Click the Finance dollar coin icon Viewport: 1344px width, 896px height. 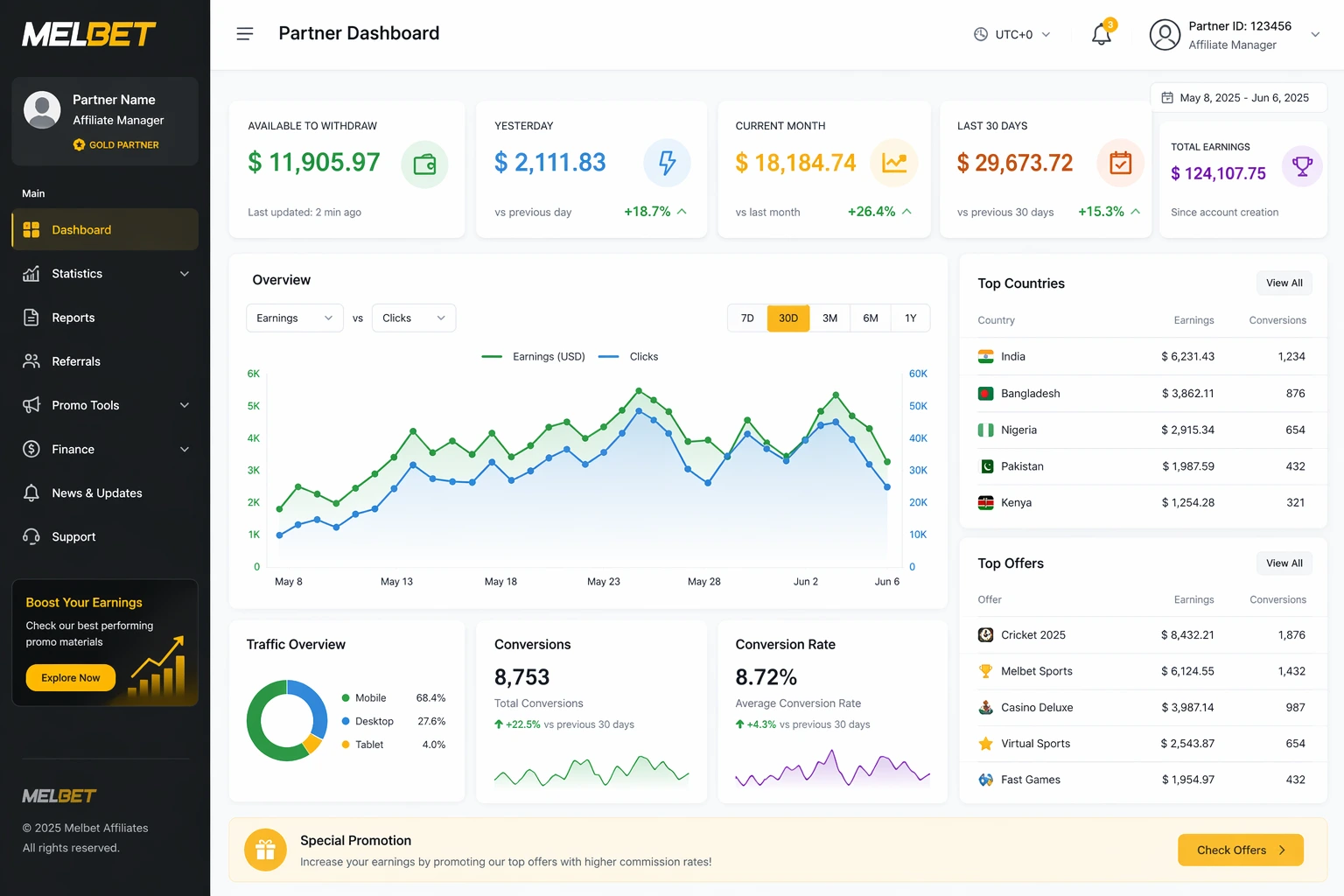pyautogui.click(x=31, y=449)
